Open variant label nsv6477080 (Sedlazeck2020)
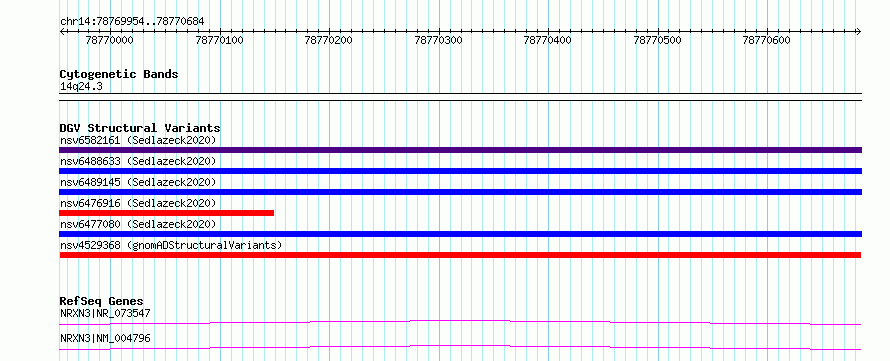Viewport: 890px width, 361px height. [138, 224]
